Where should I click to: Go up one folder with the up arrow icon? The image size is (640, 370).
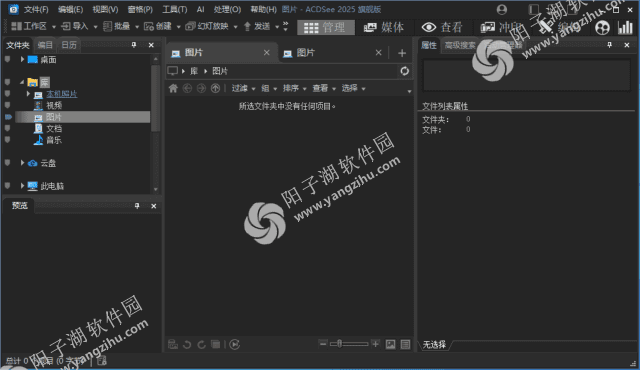pos(216,88)
